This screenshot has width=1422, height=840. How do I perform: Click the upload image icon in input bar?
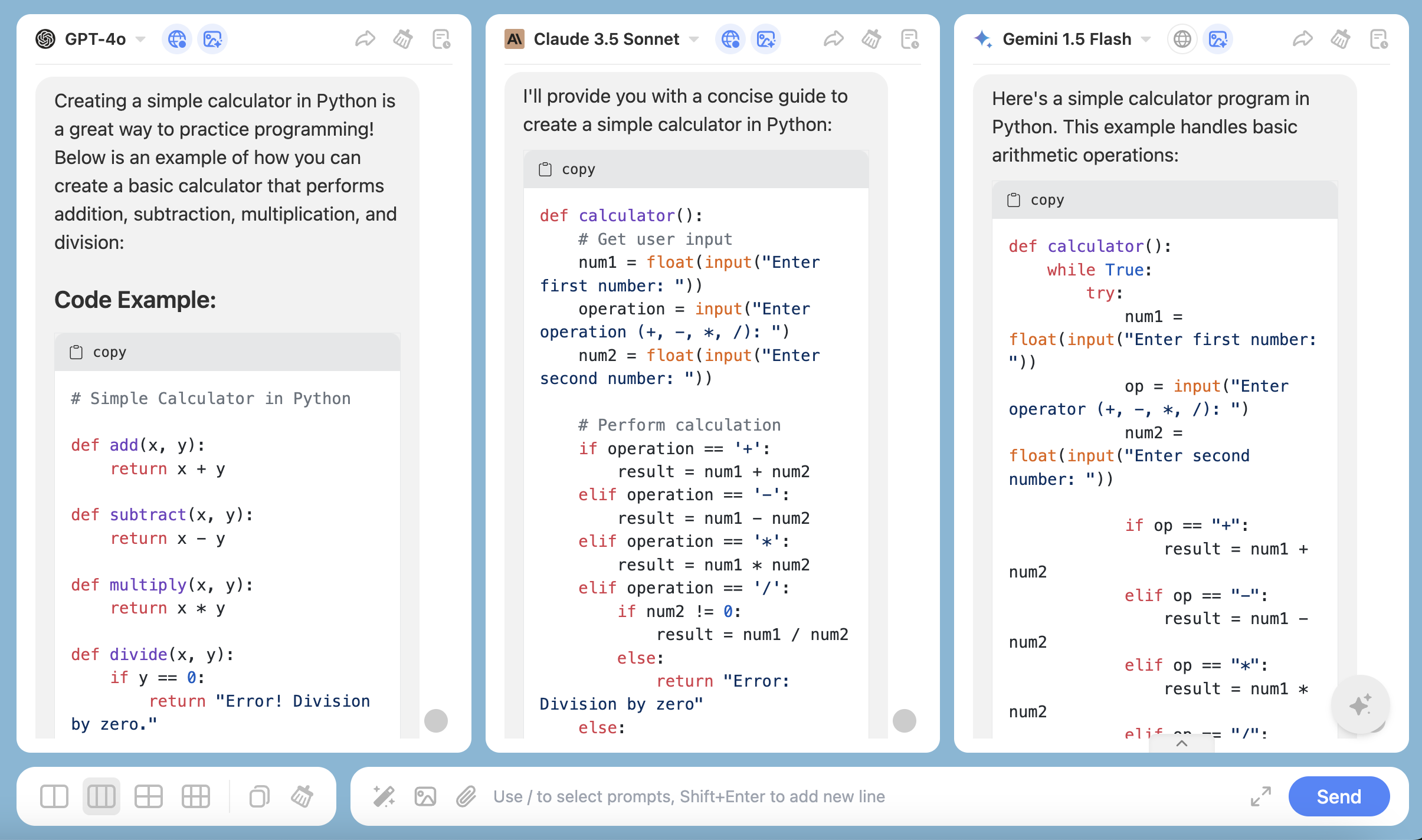click(x=425, y=796)
